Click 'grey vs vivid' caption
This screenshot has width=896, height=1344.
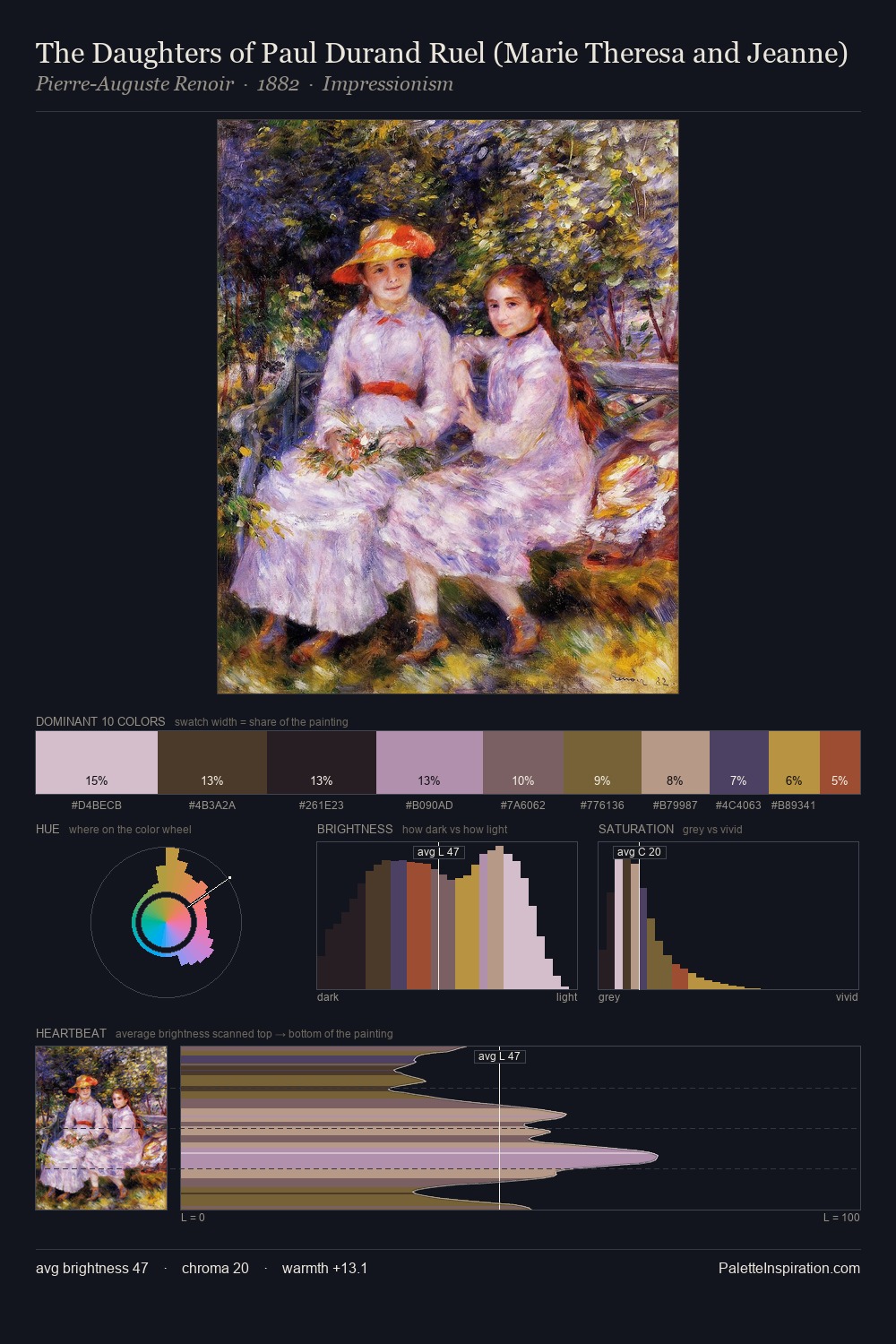[712, 830]
